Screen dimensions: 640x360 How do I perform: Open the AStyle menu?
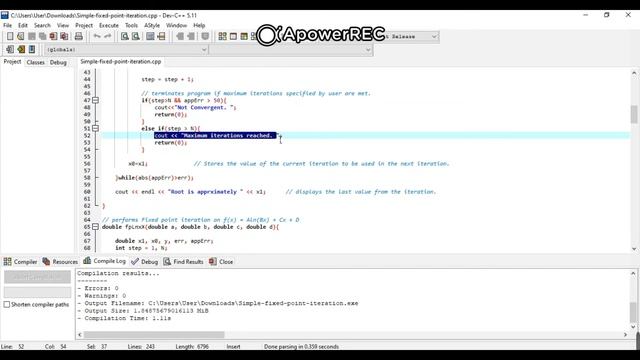point(152,25)
